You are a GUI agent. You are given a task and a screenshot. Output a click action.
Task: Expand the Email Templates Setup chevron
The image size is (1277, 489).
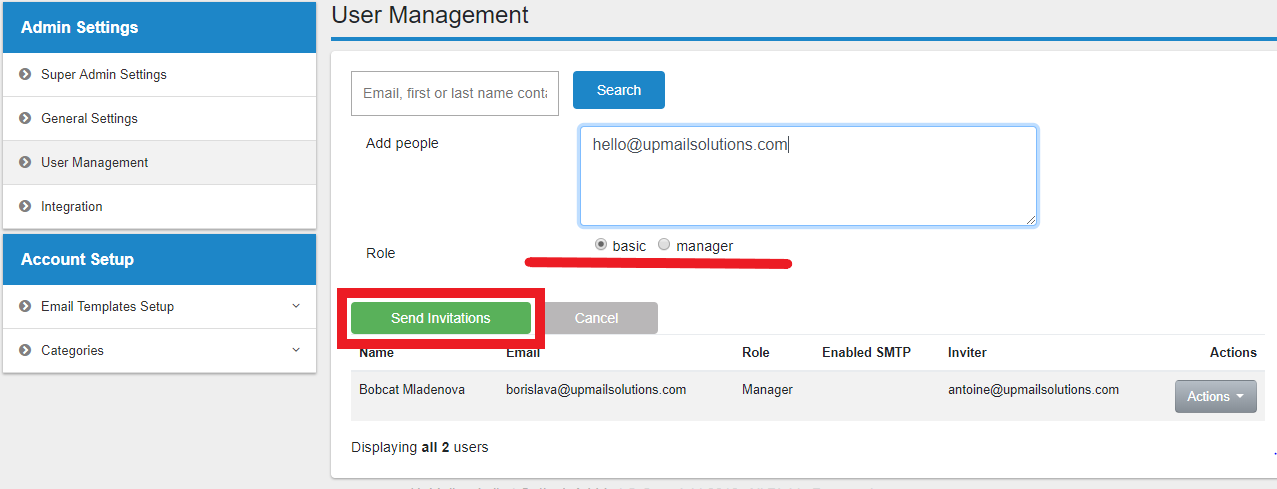pos(296,306)
